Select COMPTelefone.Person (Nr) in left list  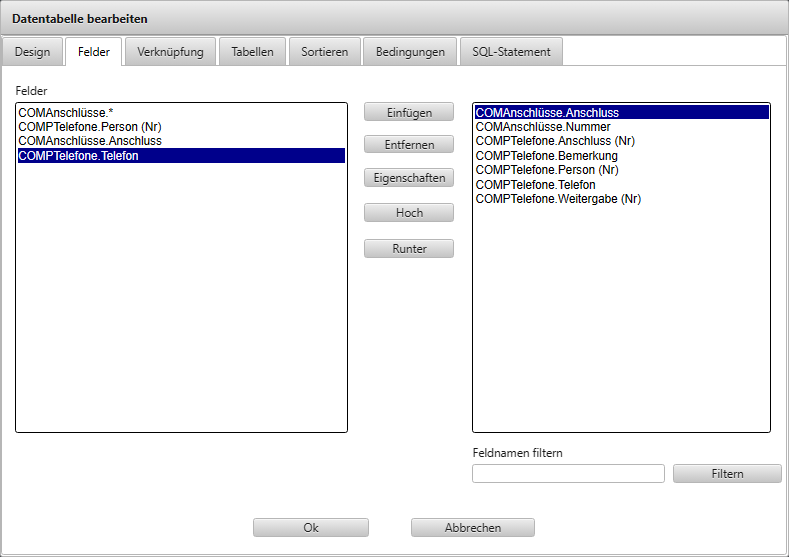coord(89,127)
